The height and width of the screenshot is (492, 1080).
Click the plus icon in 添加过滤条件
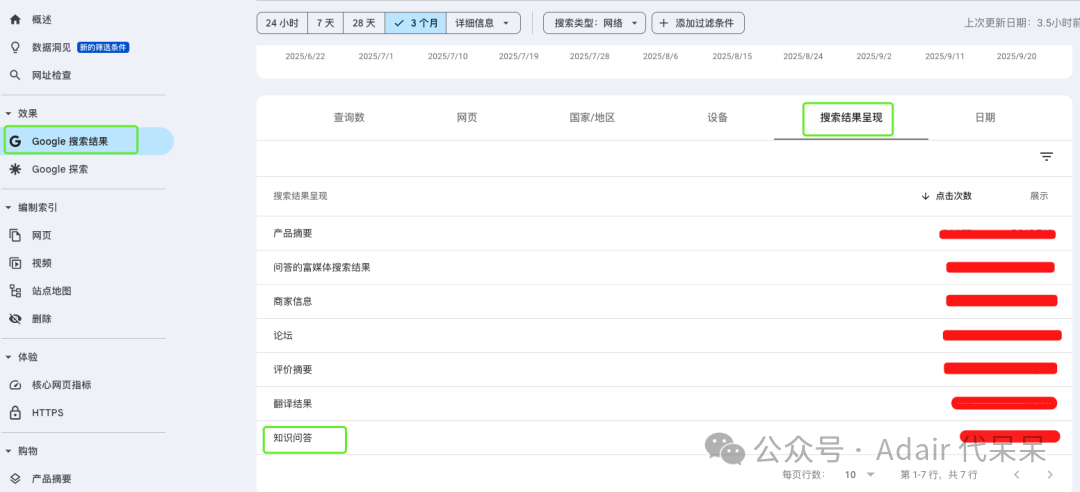(x=664, y=23)
